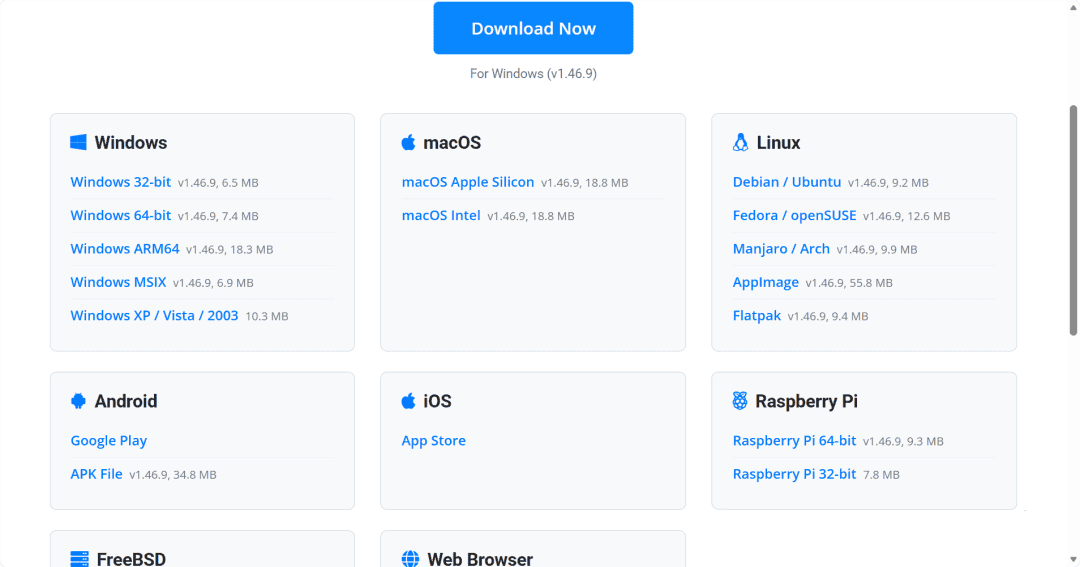Download the Raspberry Pi 32-bit build
1080x567 pixels.
coord(794,474)
